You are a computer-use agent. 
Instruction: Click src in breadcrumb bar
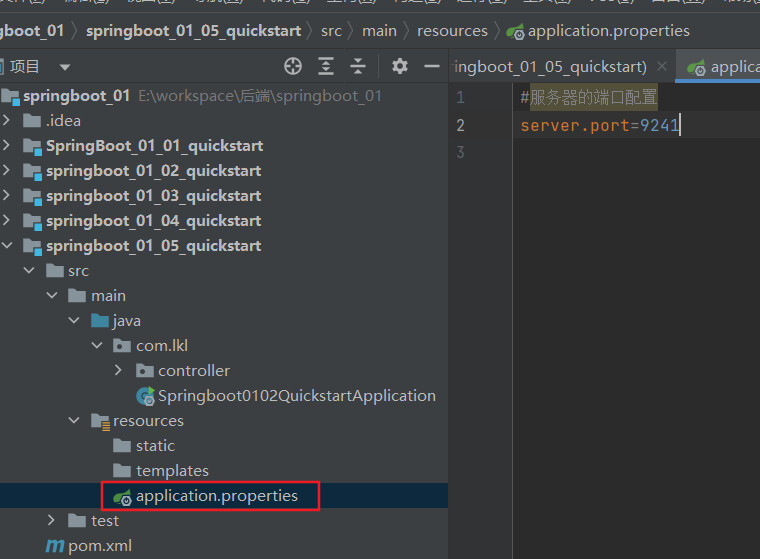[331, 31]
